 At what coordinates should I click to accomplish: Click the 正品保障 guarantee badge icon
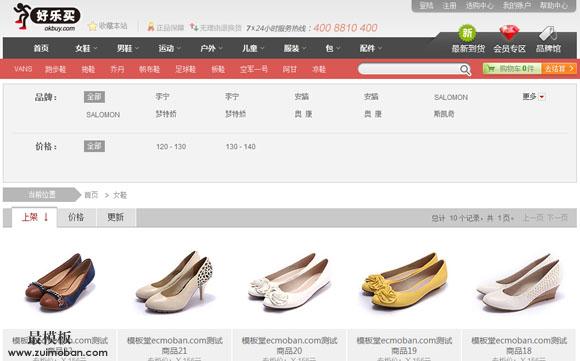tap(151, 27)
